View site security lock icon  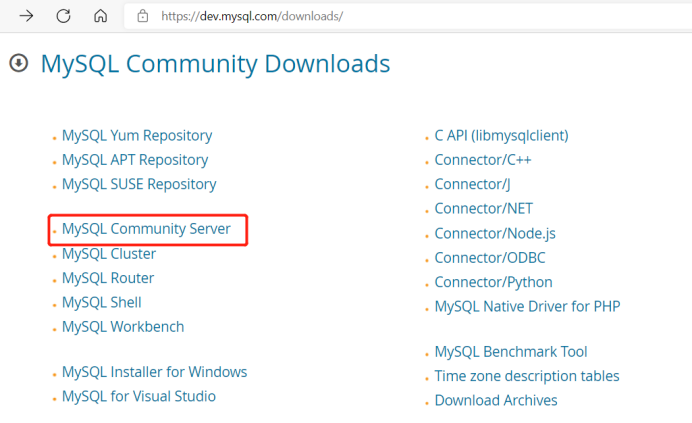coord(143,16)
